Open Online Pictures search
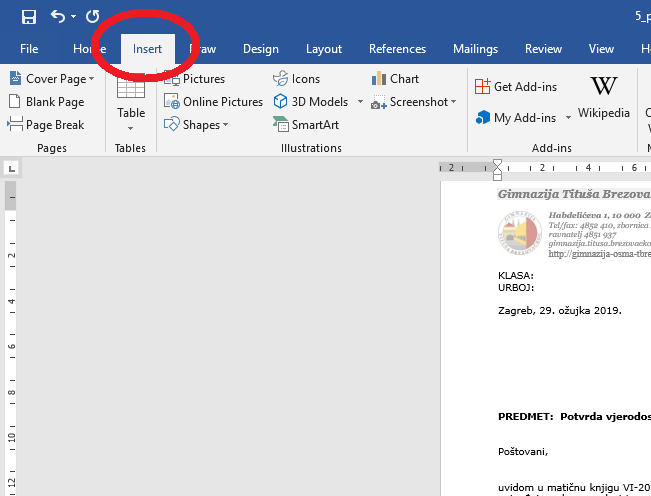The height and width of the screenshot is (496, 651). click(x=213, y=102)
